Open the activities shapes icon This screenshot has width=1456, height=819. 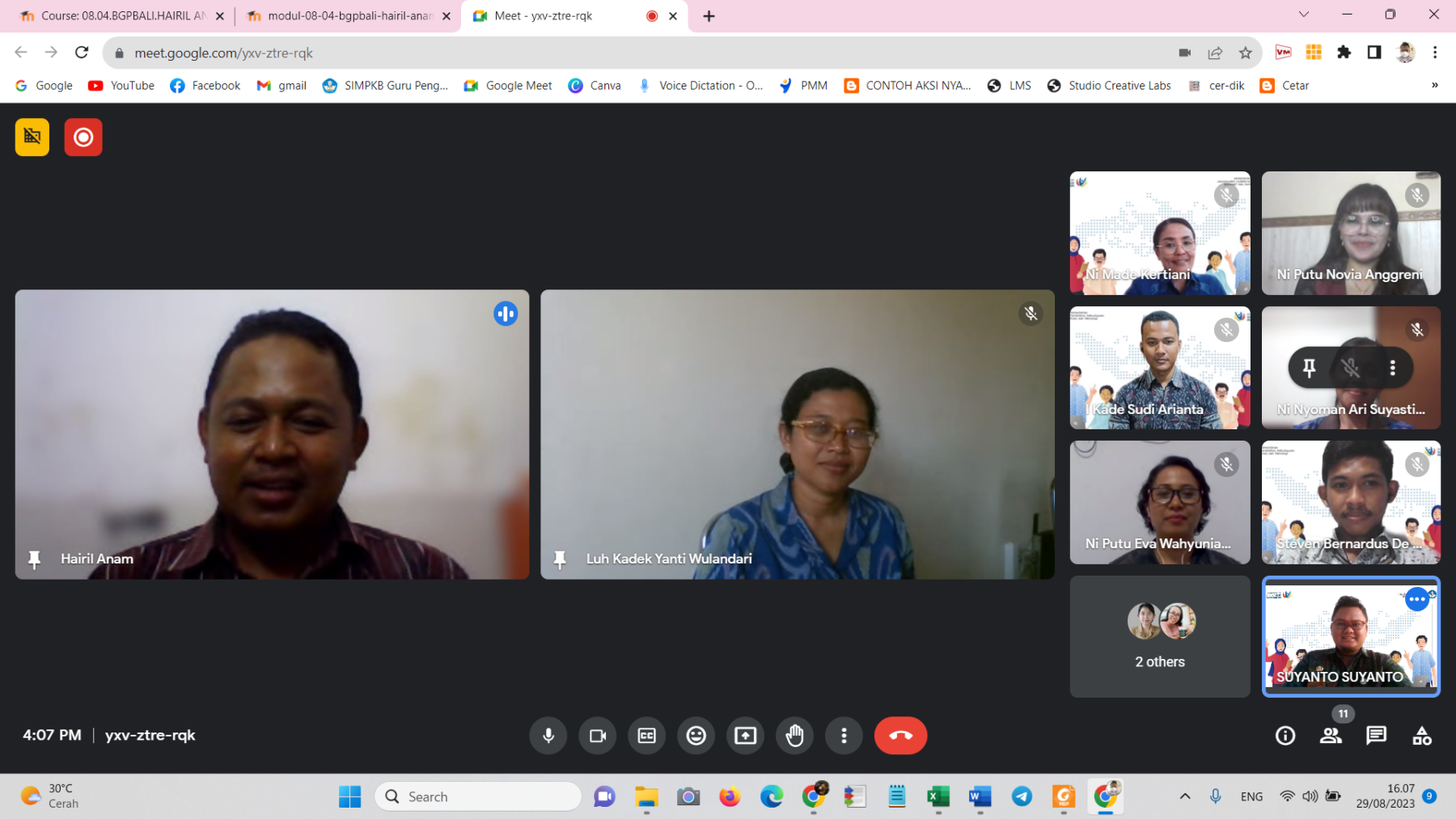(1421, 736)
